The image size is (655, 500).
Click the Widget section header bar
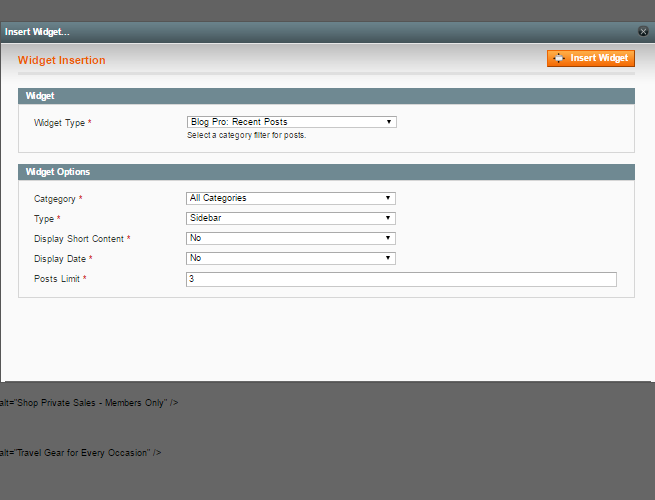[x=326, y=96]
